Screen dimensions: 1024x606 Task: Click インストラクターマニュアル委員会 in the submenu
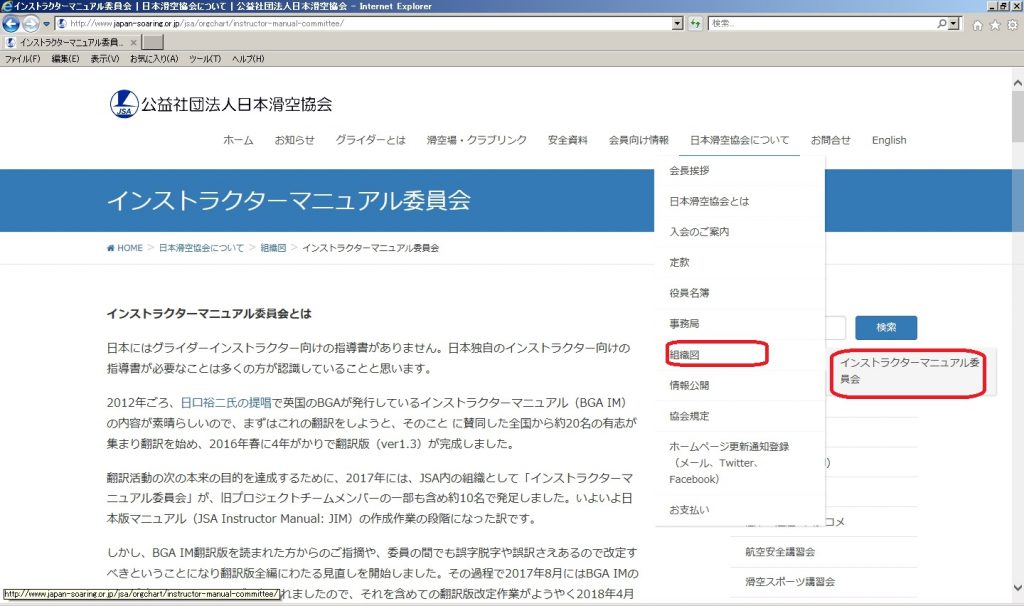click(909, 371)
